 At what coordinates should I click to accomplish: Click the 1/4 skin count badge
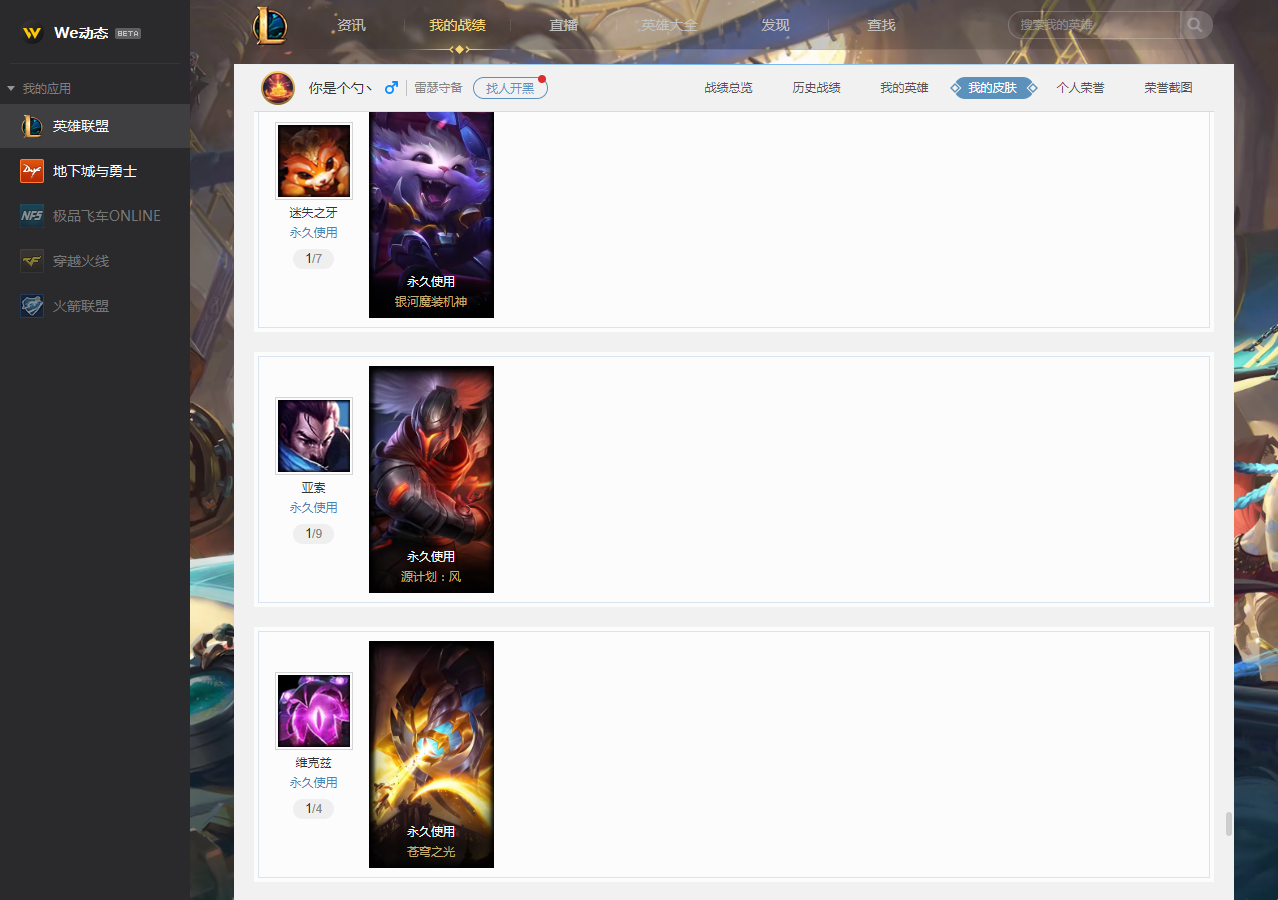coord(314,809)
